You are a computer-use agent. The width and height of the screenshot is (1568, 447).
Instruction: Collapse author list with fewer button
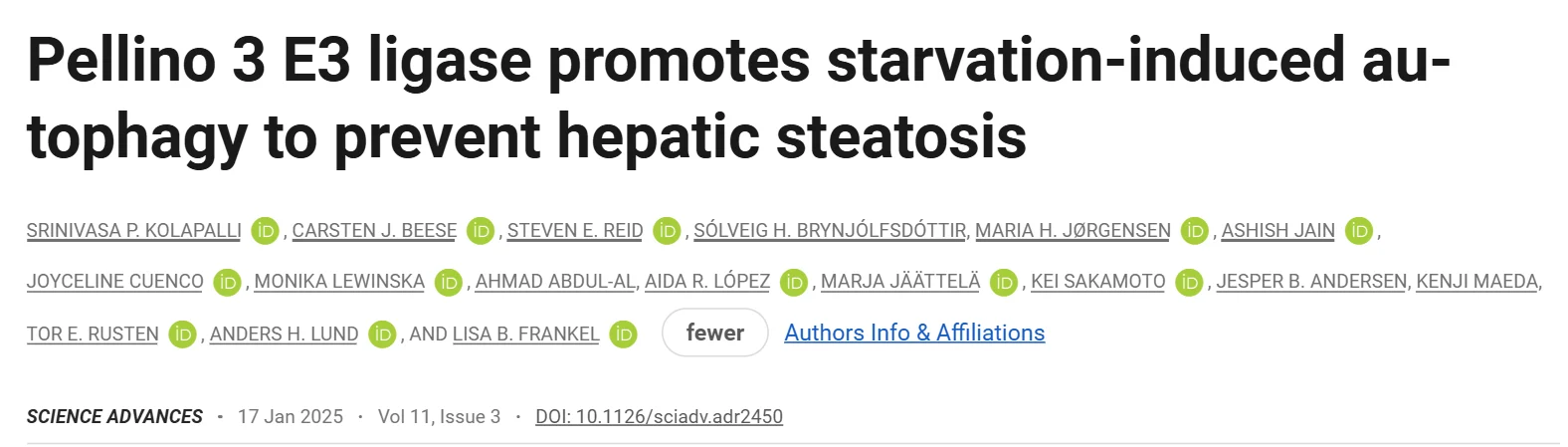[714, 333]
